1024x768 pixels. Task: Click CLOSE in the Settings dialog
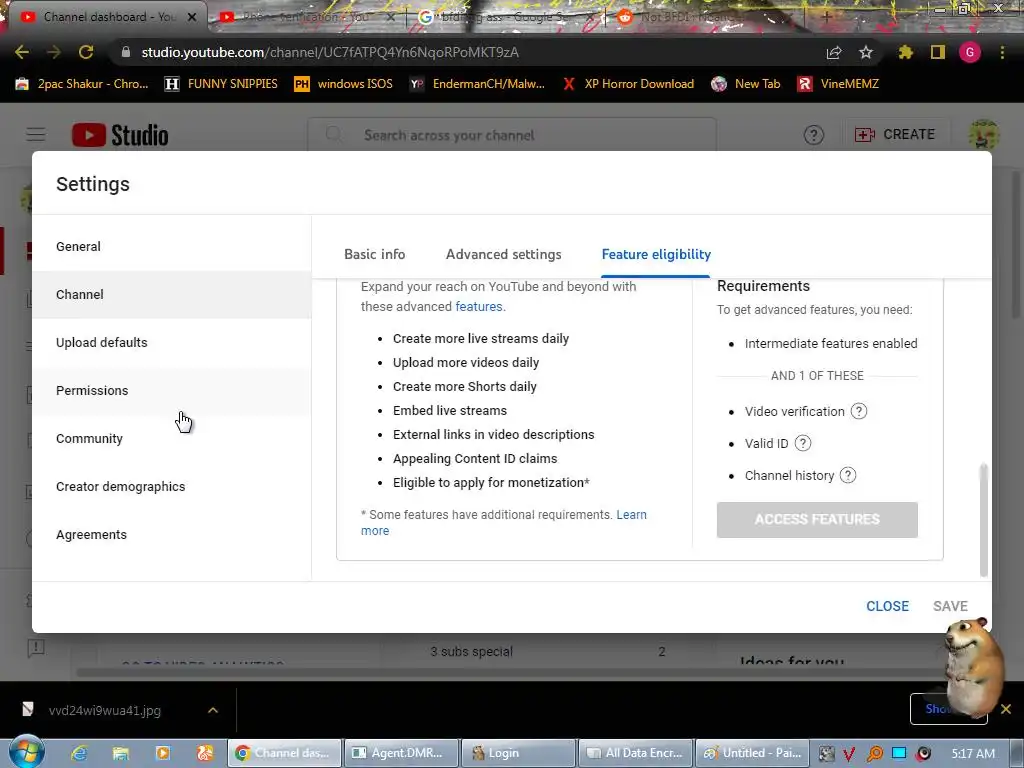point(887,606)
